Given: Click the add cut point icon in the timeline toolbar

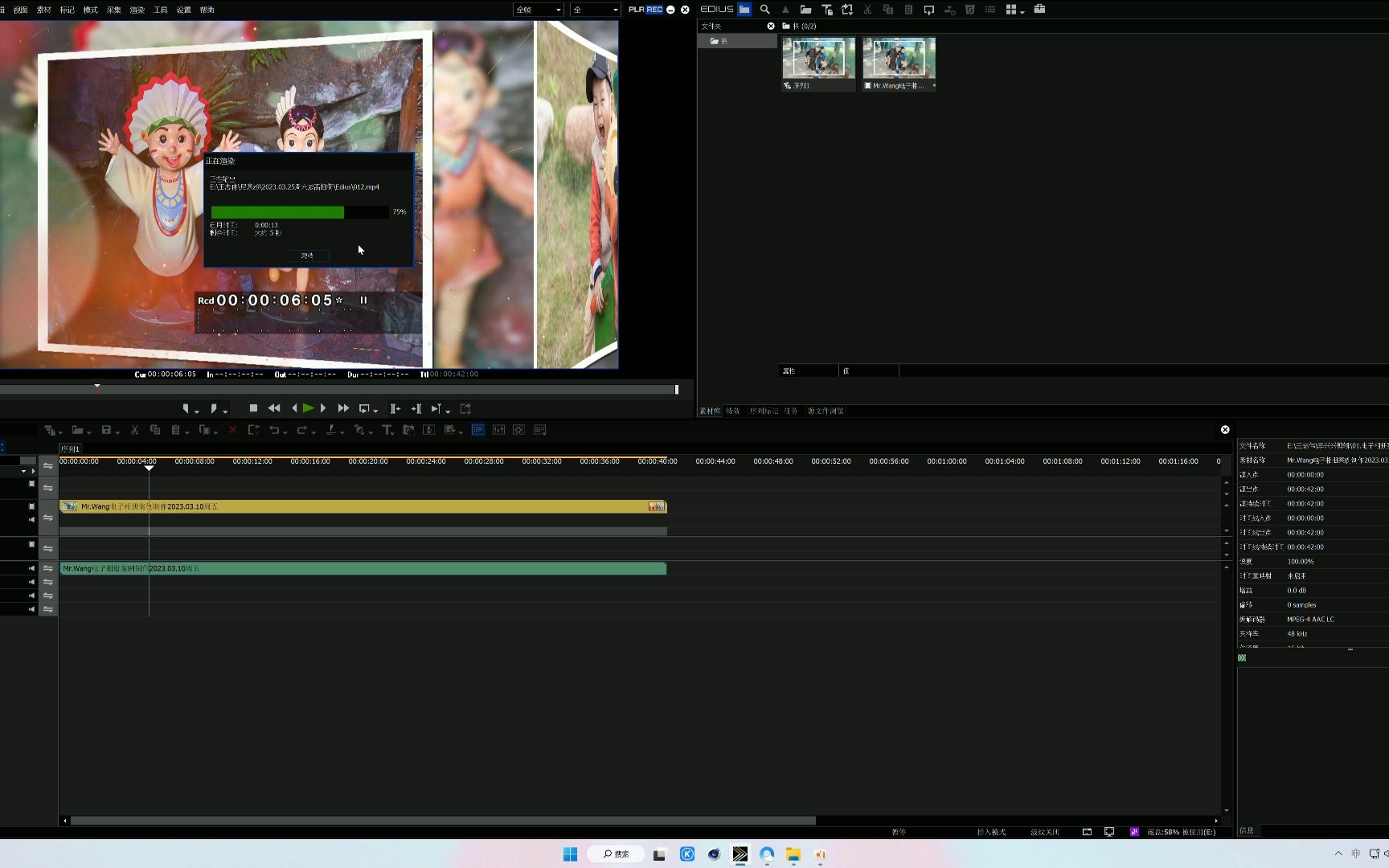Looking at the screenshot, I should 331,430.
